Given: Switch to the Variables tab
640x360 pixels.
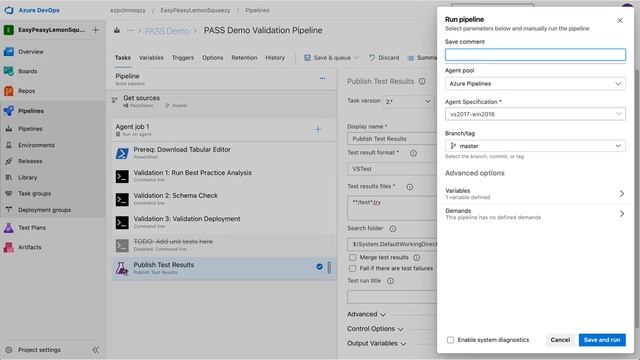Looking at the screenshot, I should pos(151,58).
